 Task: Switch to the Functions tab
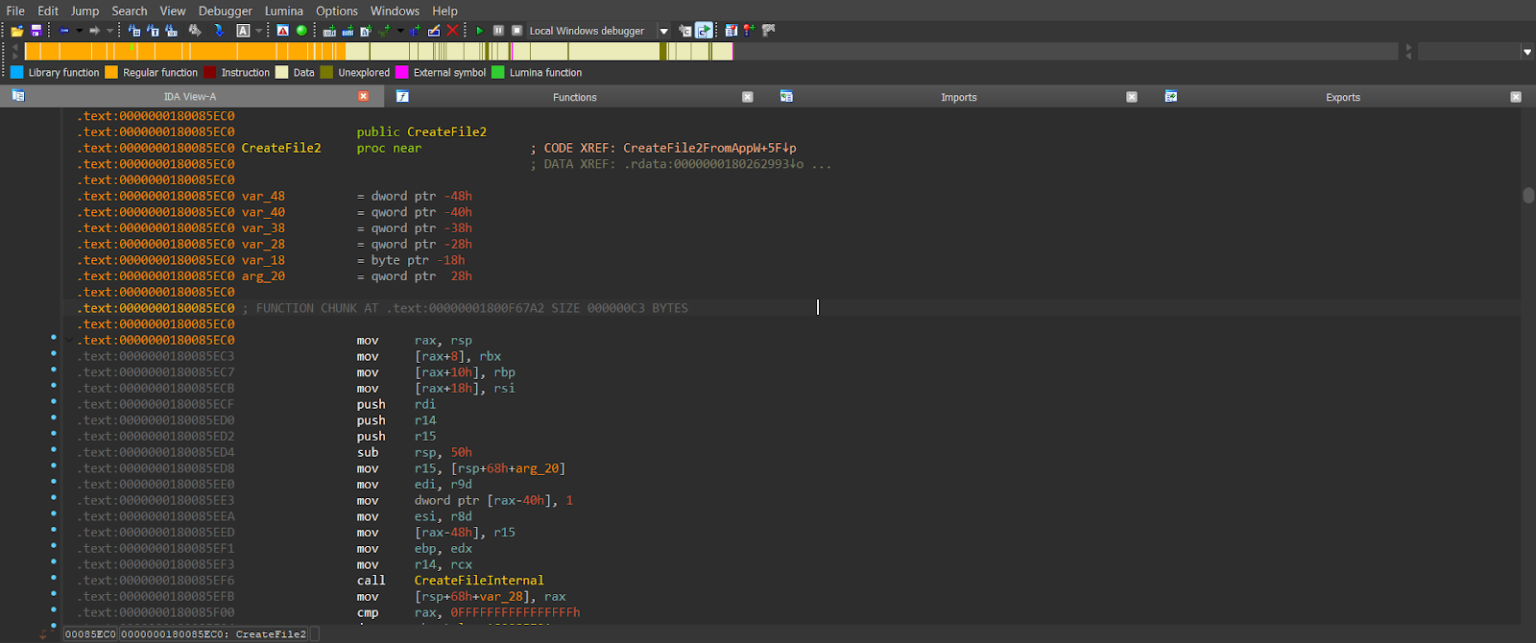(574, 97)
